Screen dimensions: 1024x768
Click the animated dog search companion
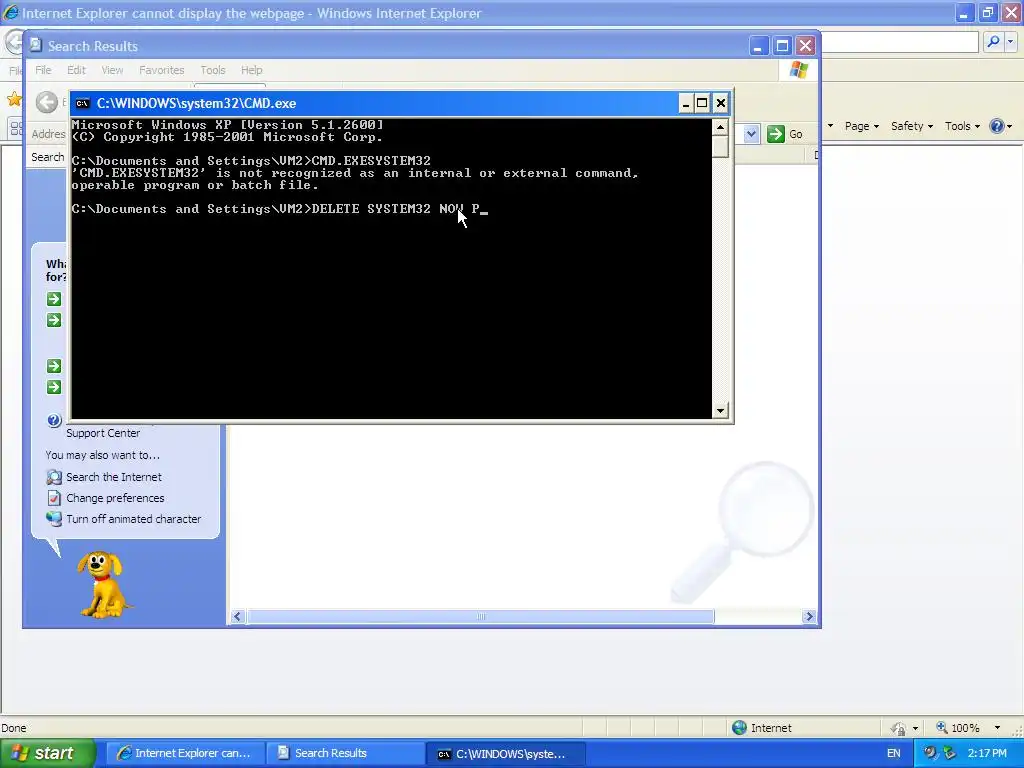[103, 584]
